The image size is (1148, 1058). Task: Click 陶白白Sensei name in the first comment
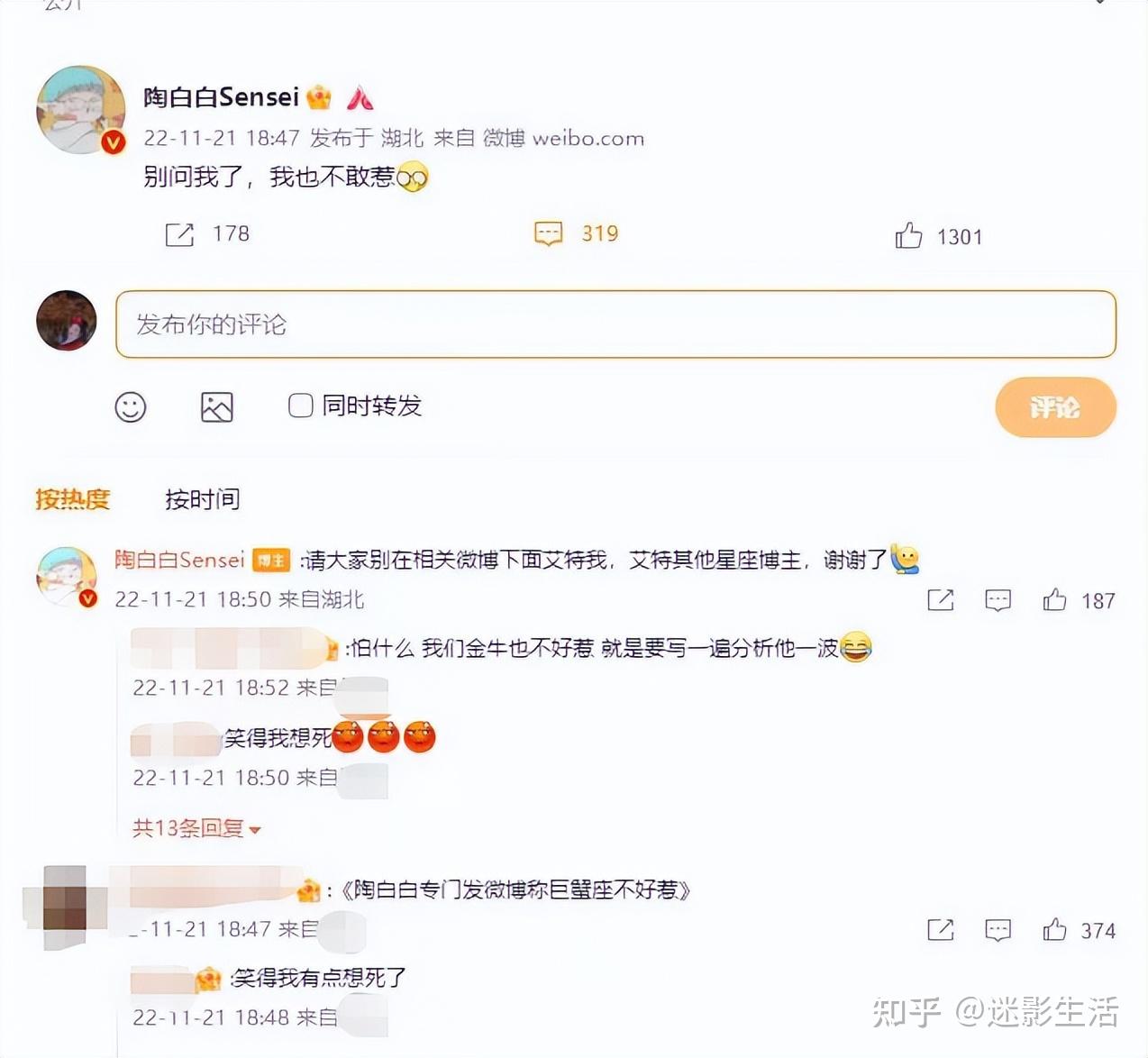[179, 560]
